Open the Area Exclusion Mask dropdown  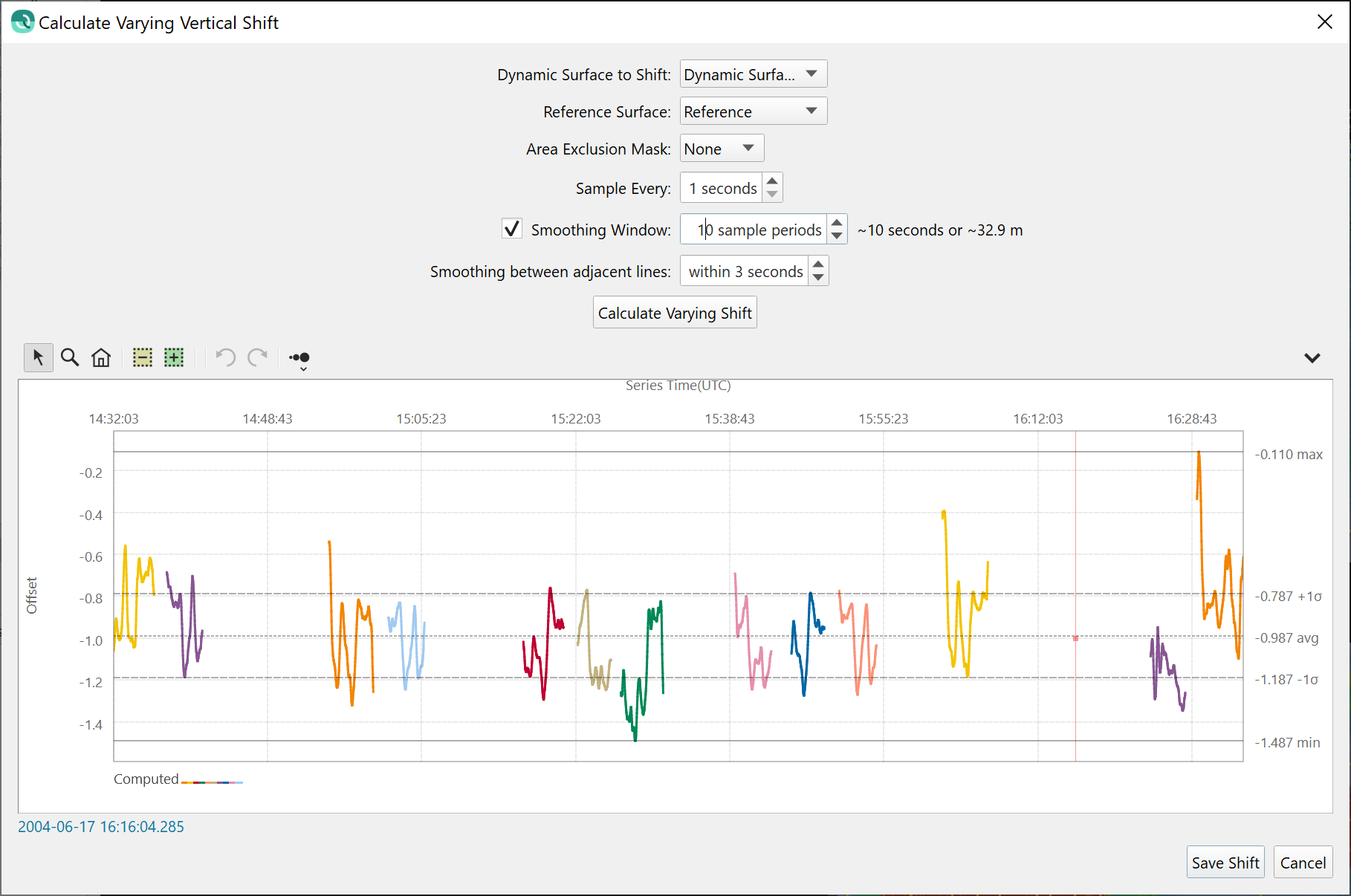click(721, 149)
